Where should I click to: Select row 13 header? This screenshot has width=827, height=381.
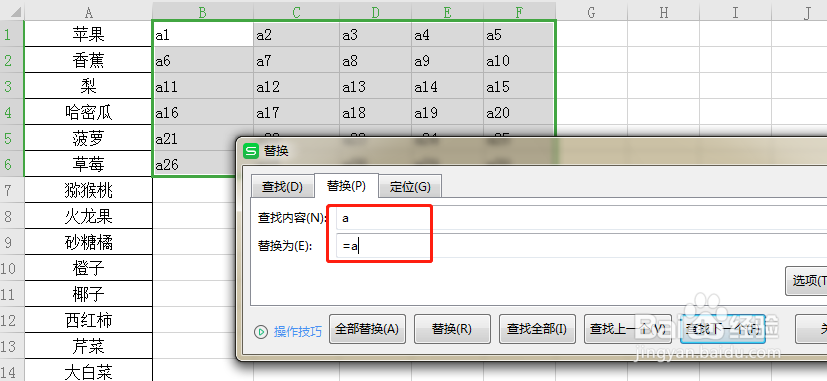(12, 346)
